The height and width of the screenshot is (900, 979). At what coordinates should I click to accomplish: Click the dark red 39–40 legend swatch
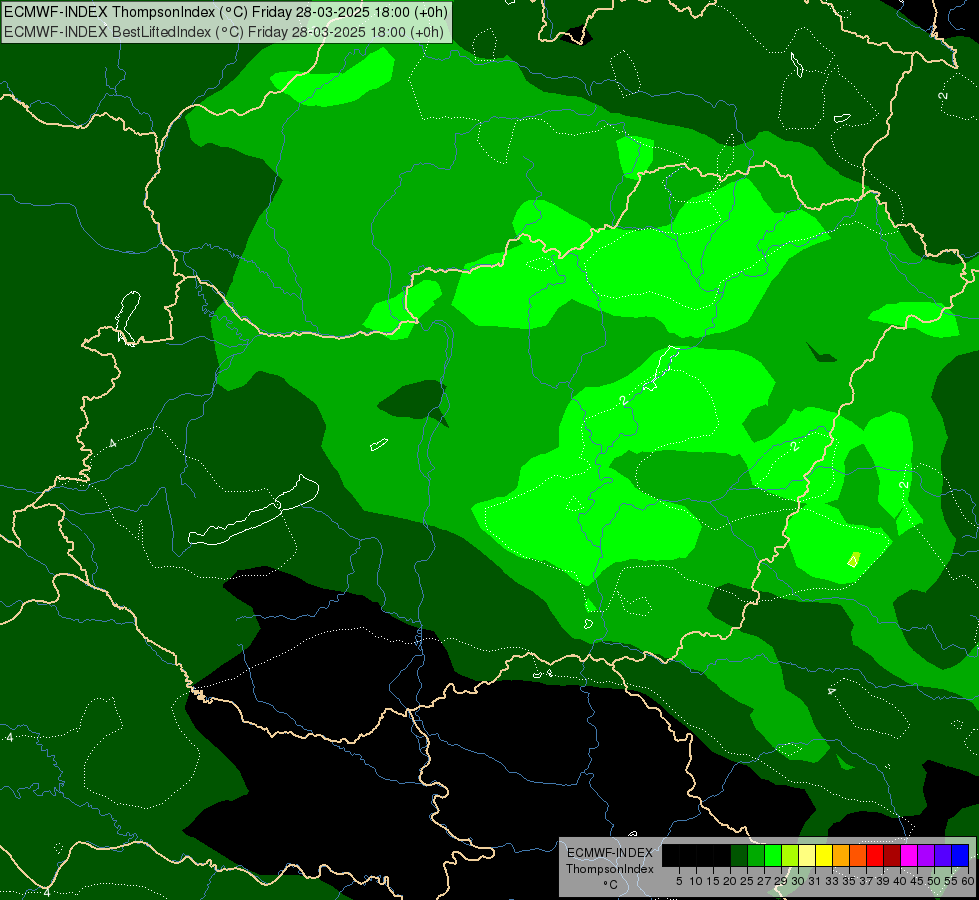tap(892, 855)
